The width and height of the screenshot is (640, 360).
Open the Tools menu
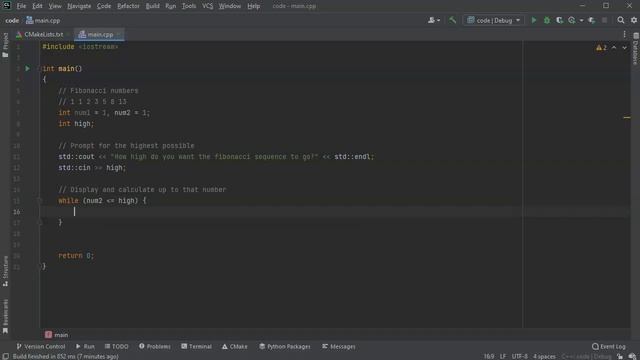(x=189, y=6)
